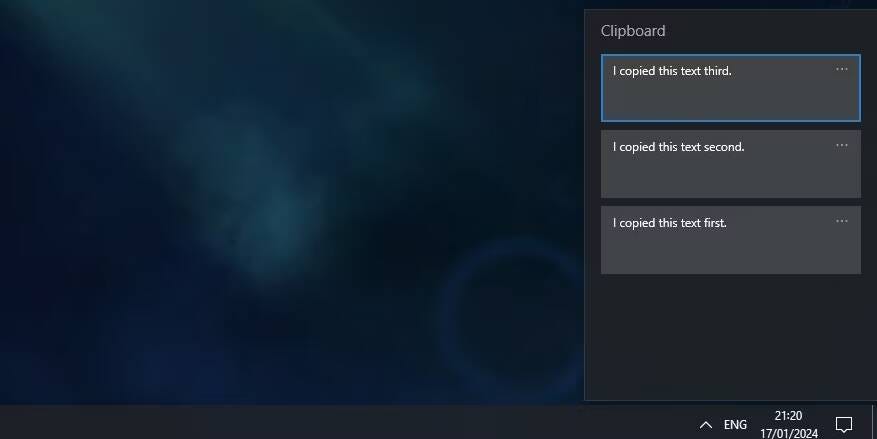Click the empty area of the taskbar
The image size is (877, 439).
[336, 422]
